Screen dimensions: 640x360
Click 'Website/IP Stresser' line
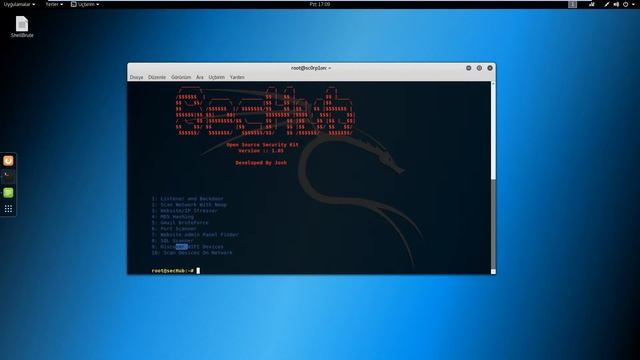point(184,211)
